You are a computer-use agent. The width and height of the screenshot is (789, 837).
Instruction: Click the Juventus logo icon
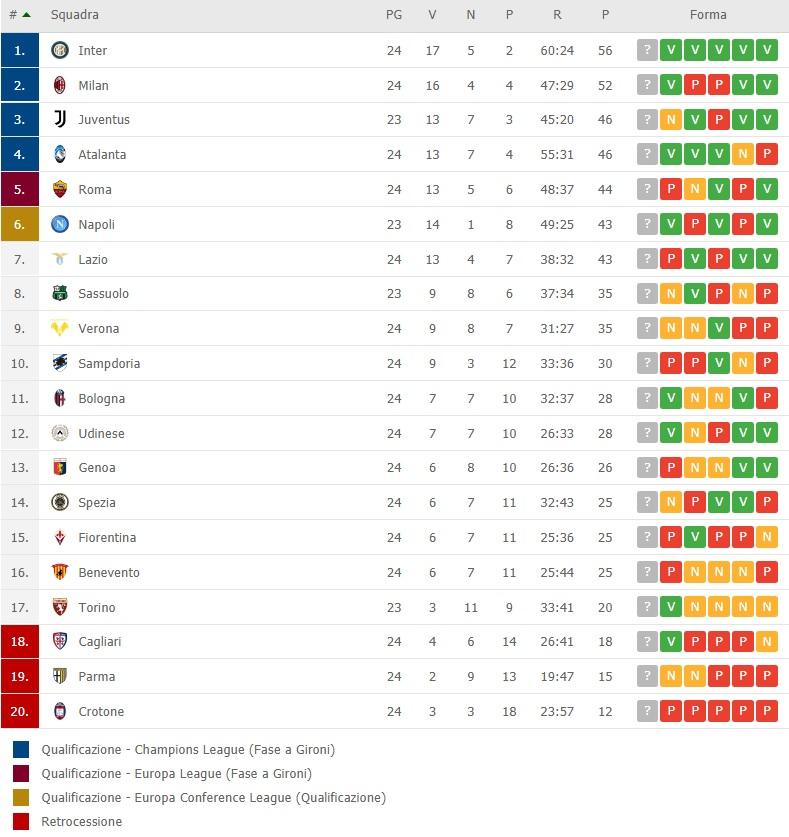click(60, 119)
